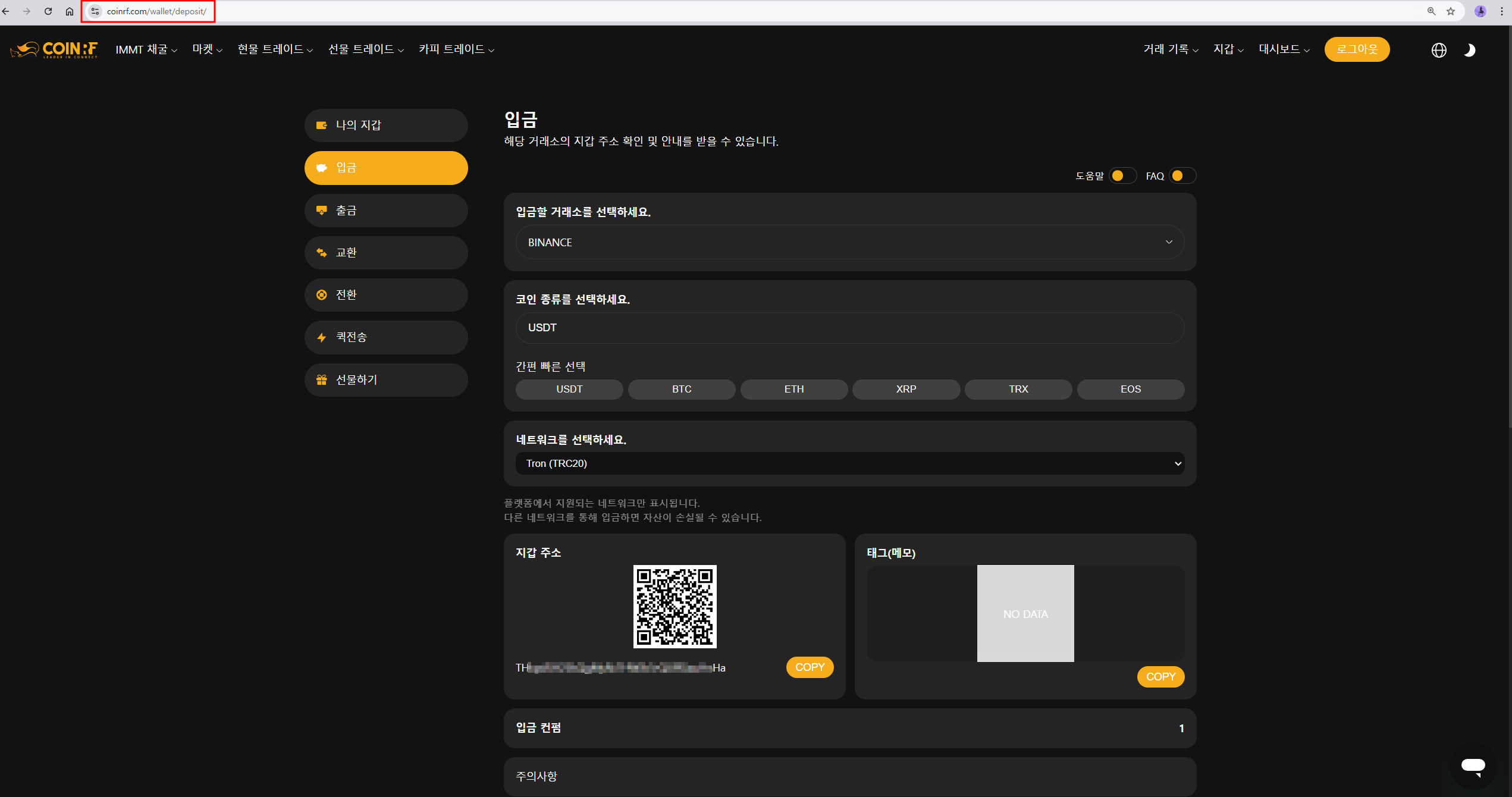Screen dimensions: 1512x797
Task: Click the globe language icon
Action: click(x=1439, y=49)
